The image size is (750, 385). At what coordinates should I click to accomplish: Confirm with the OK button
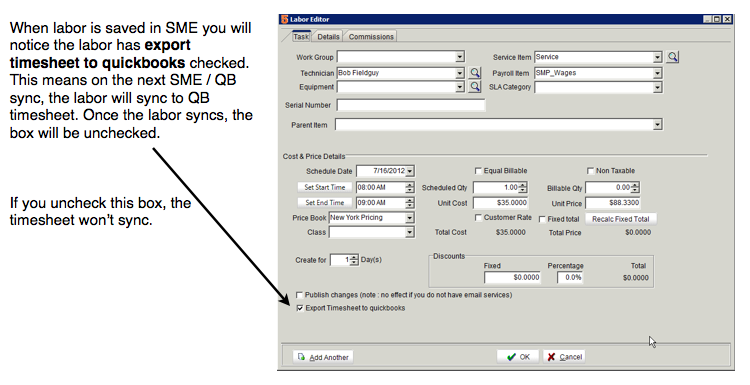(x=518, y=357)
